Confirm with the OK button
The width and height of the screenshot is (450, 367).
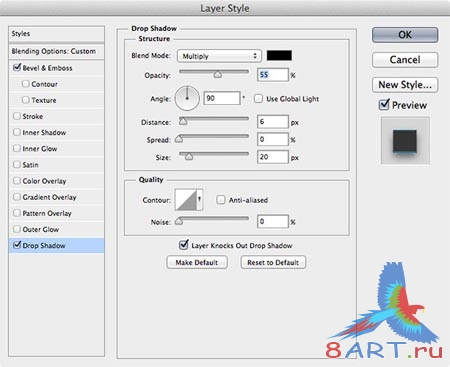(405, 35)
